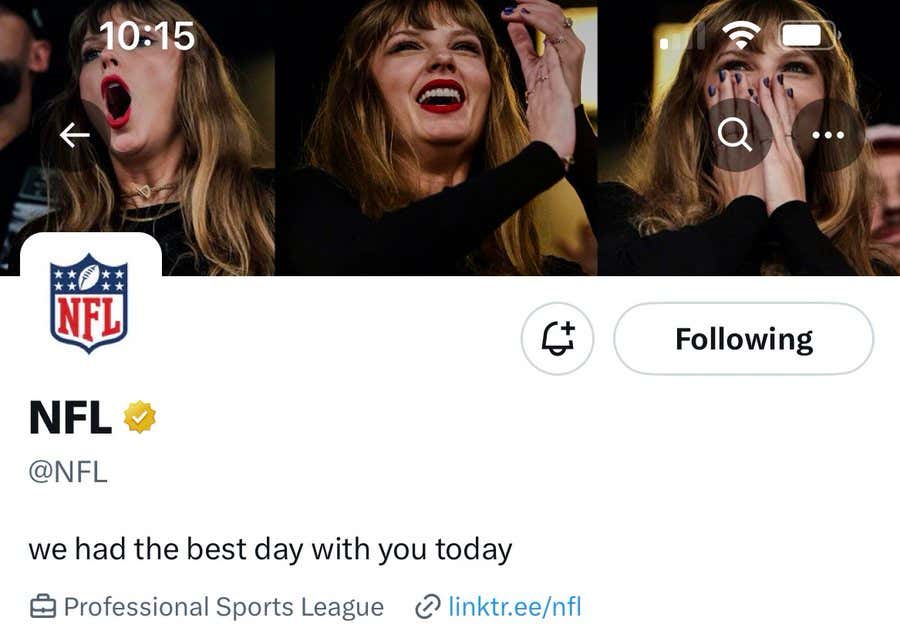Tap the battery indicator
The image size is (900, 638).
click(806, 33)
